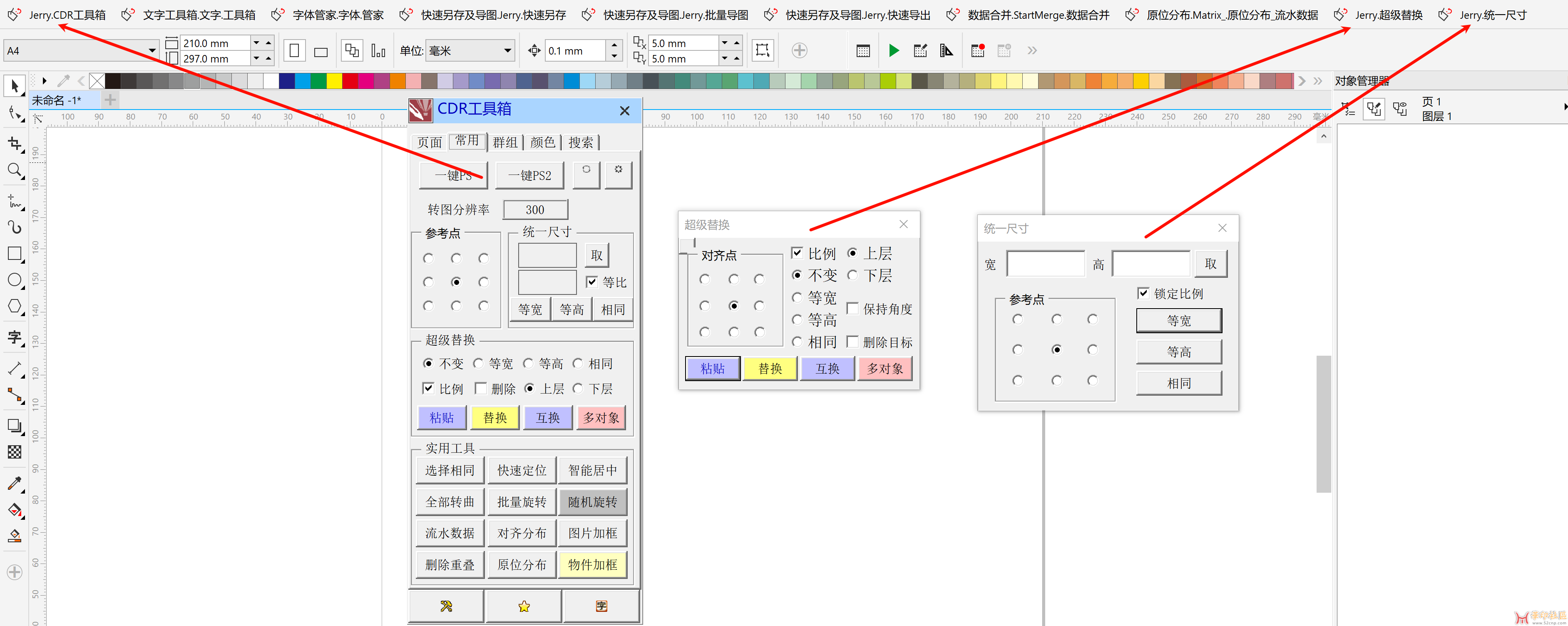Click the star icon in CDR工具箱
The height and width of the screenshot is (626, 1568).
click(524, 606)
